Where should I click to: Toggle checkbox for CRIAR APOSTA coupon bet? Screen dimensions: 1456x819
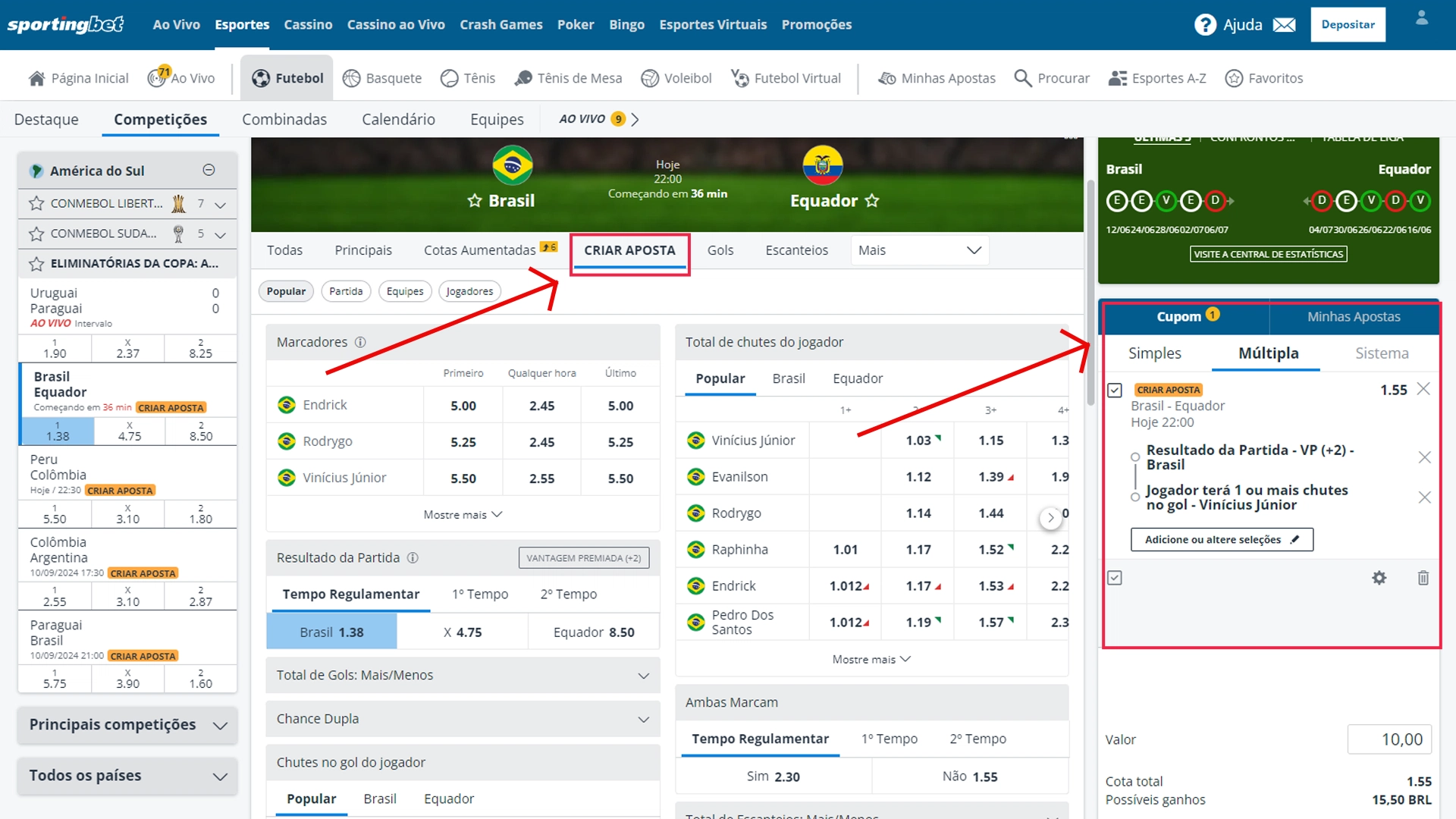[1114, 390]
